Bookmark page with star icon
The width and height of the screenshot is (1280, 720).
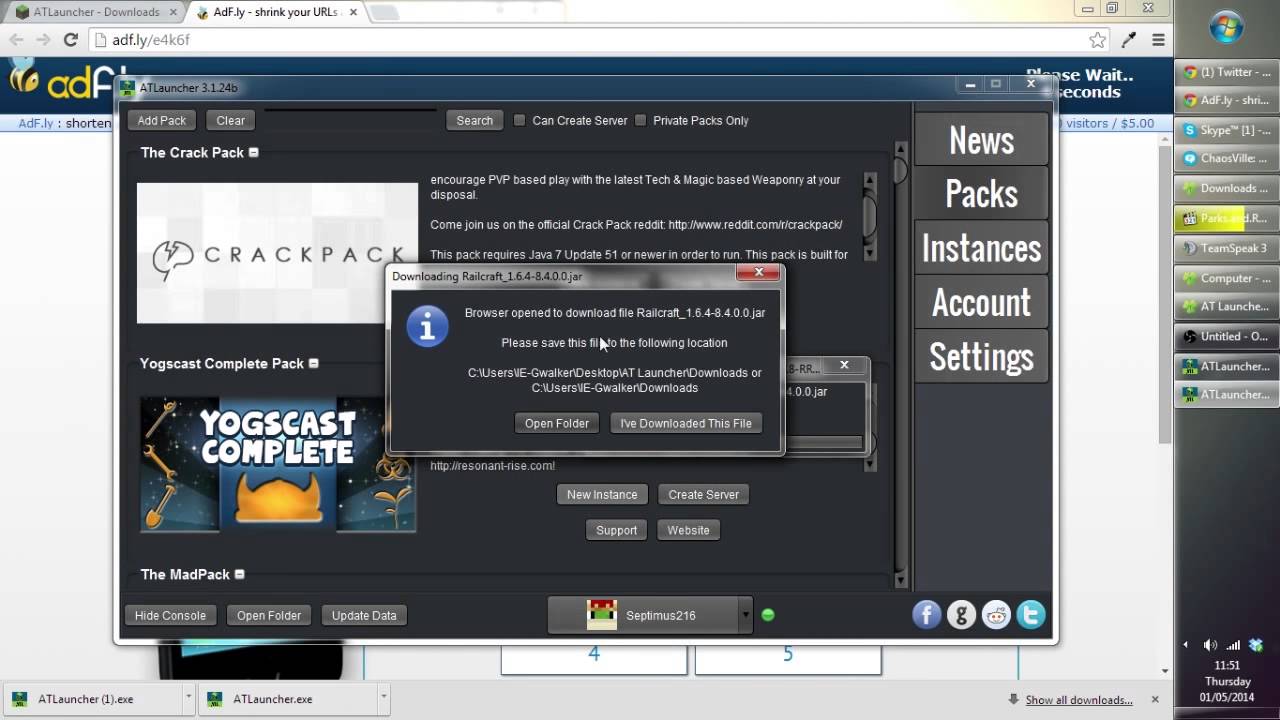[1097, 40]
